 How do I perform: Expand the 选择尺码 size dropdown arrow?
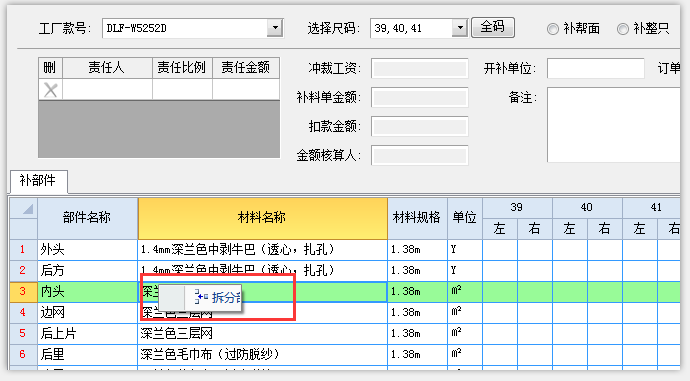click(459, 28)
